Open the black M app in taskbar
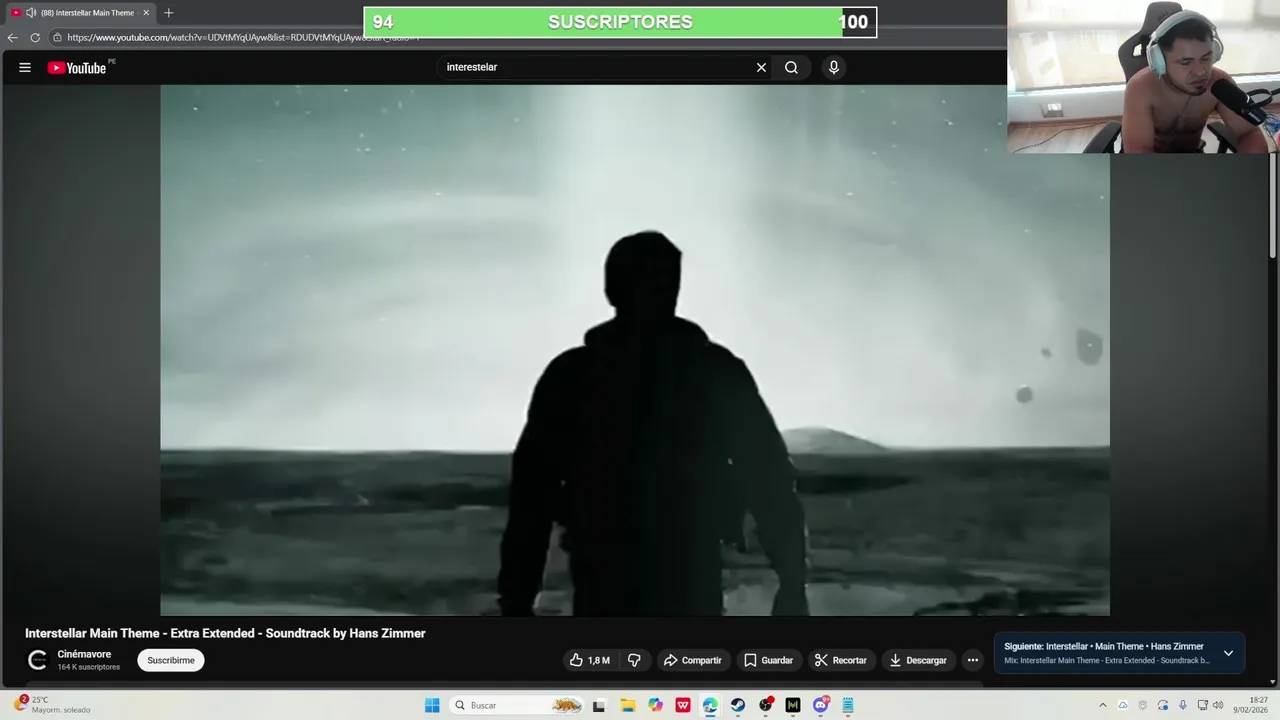 [793, 705]
